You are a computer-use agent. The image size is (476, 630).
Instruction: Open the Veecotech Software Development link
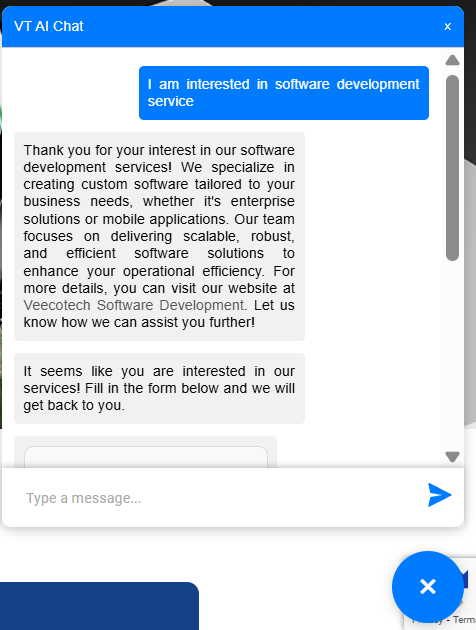[134, 305]
